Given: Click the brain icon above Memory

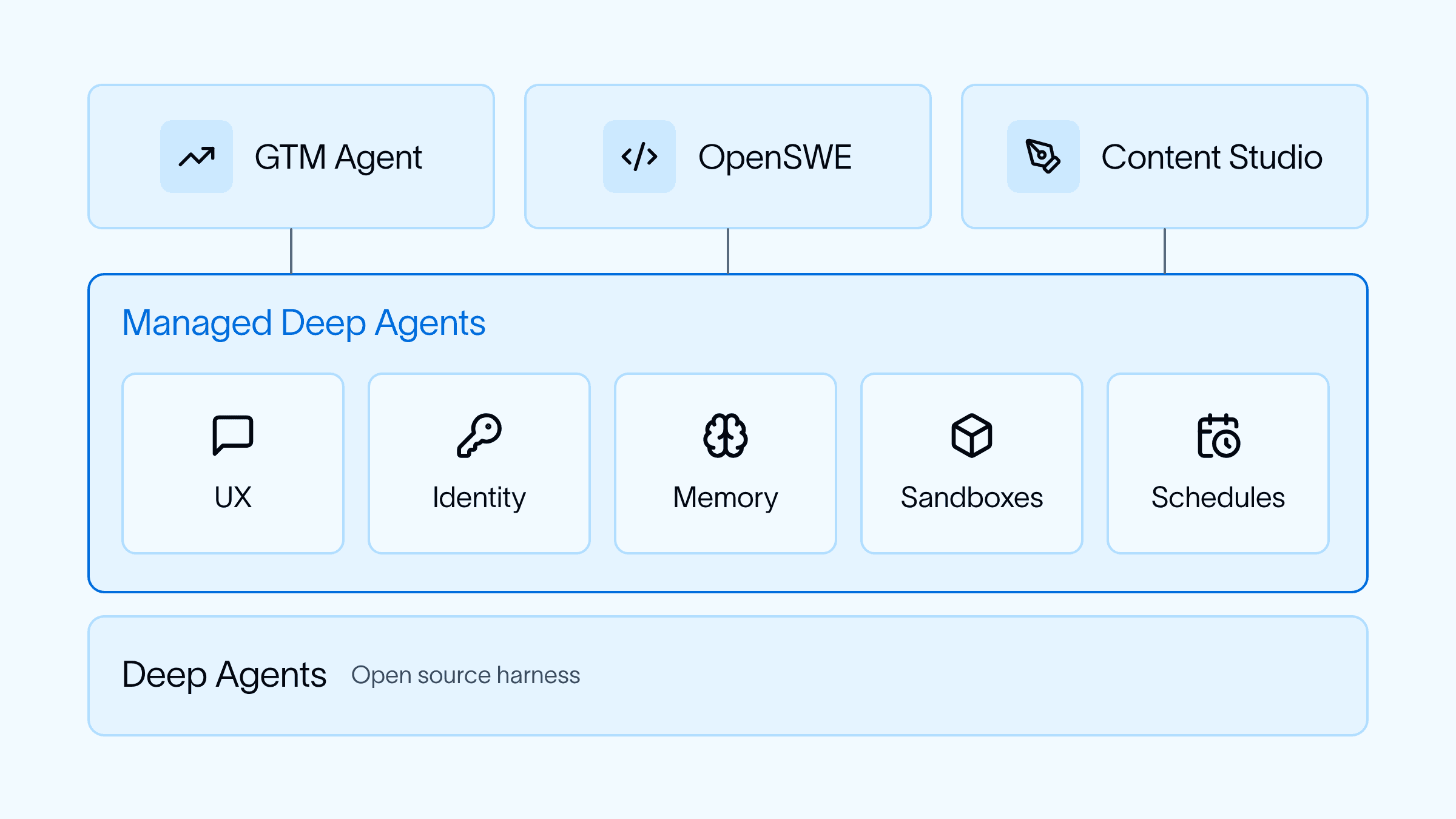Looking at the screenshot, I should click(x=726, y=436).
